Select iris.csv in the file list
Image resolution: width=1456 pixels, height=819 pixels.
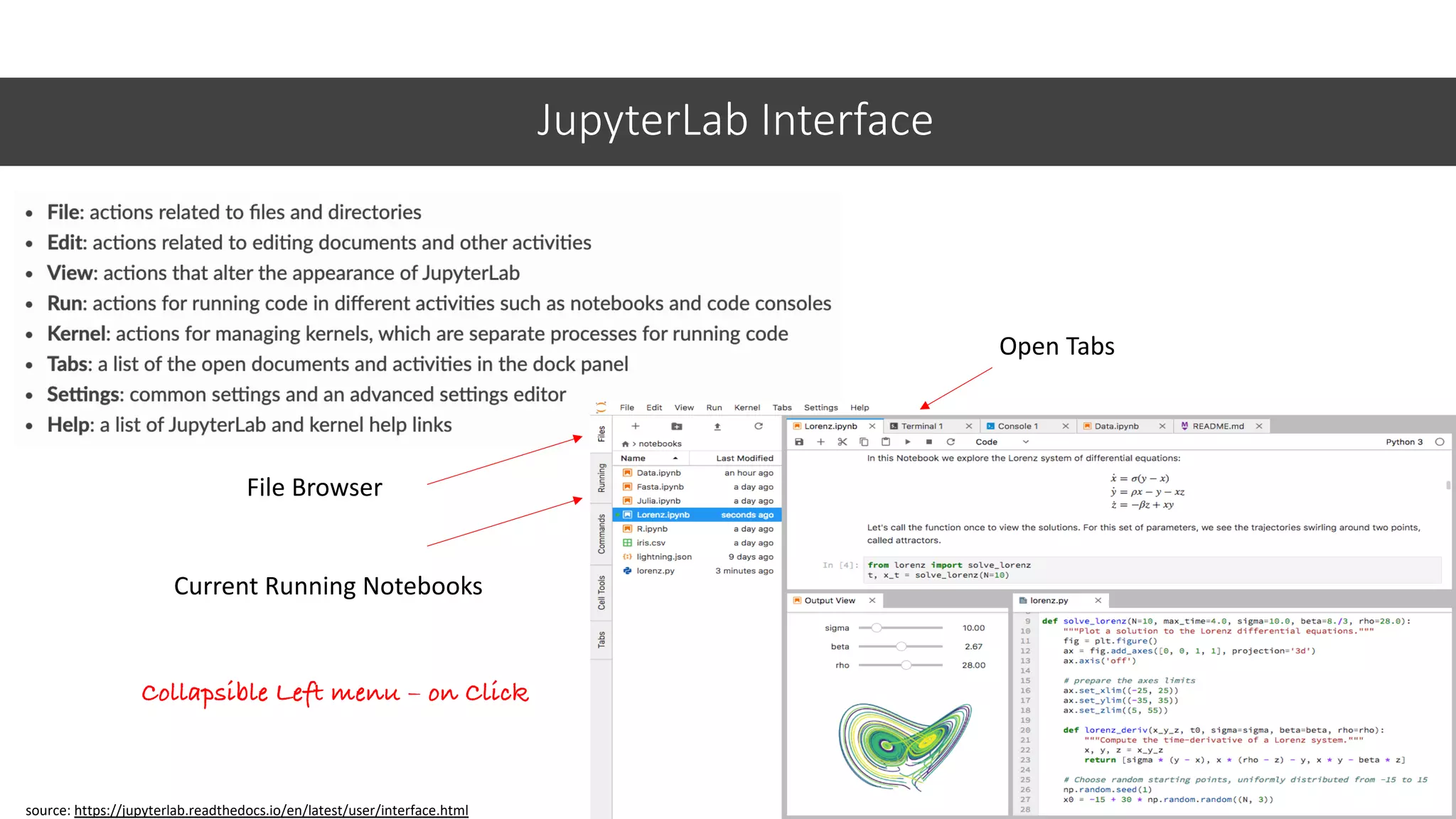pos(697,542)
